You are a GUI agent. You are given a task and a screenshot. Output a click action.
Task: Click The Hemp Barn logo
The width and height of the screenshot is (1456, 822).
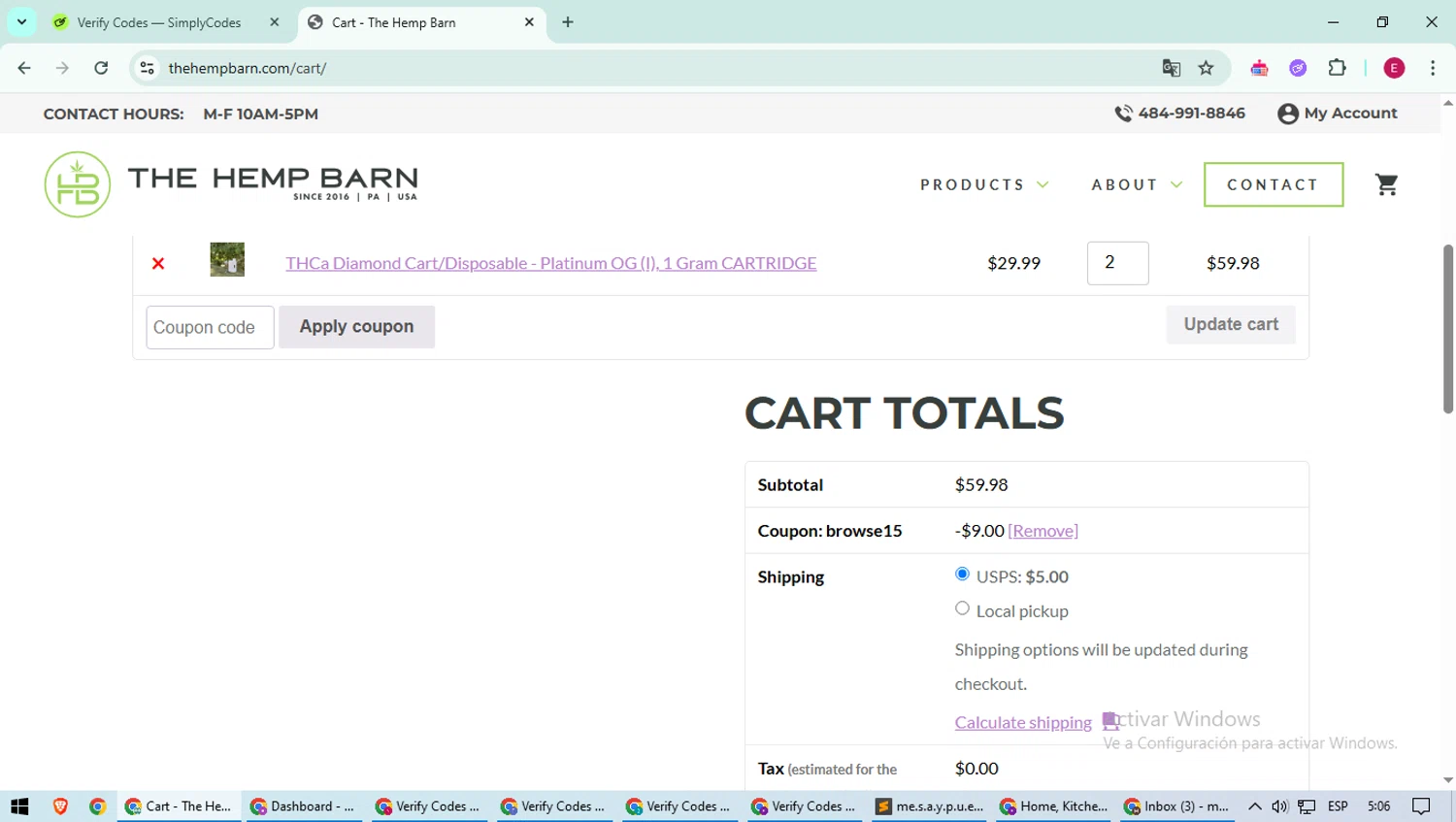(x=231, y=184)
